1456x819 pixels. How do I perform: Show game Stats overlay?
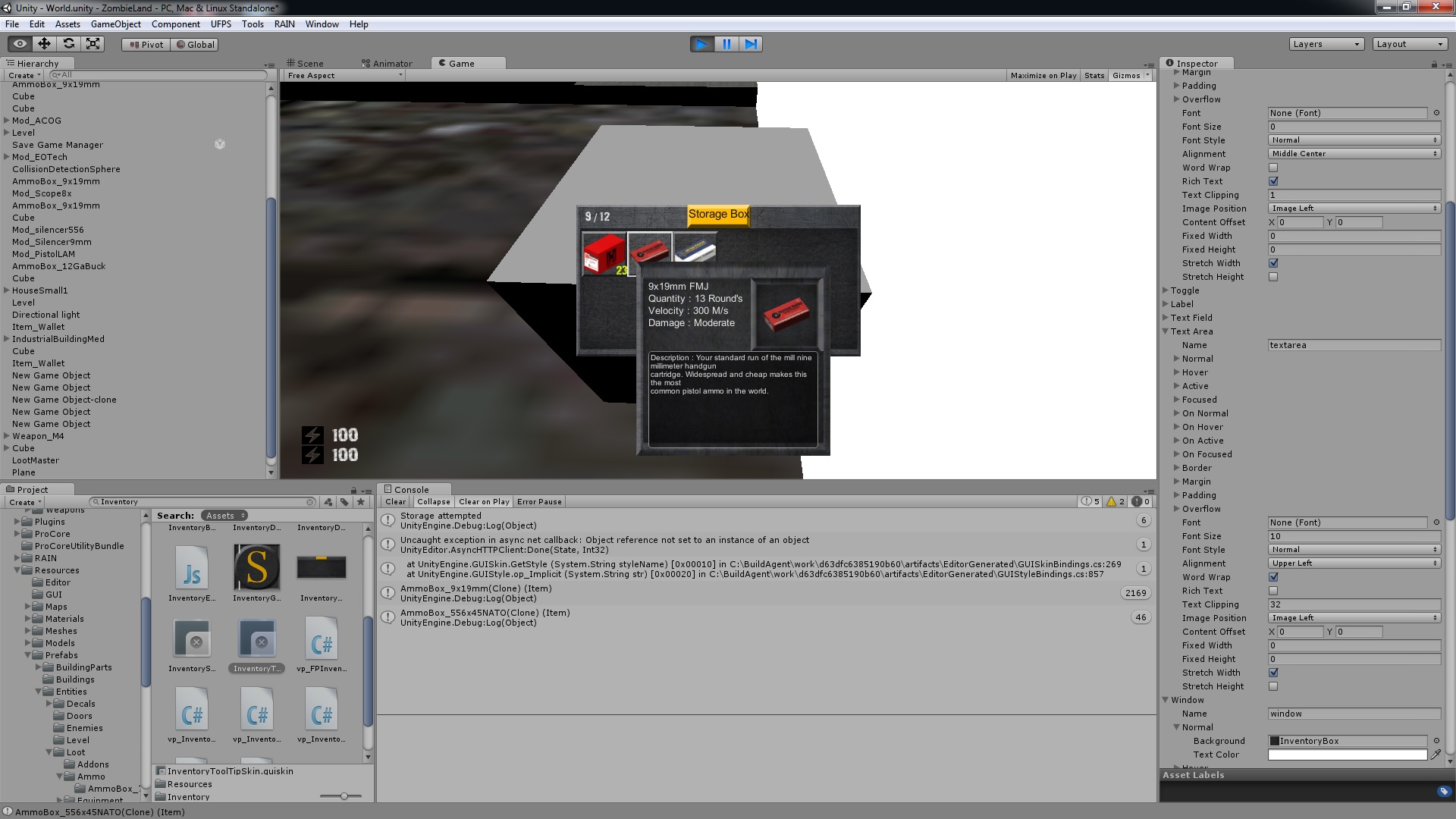click(x=1094, y=76)
